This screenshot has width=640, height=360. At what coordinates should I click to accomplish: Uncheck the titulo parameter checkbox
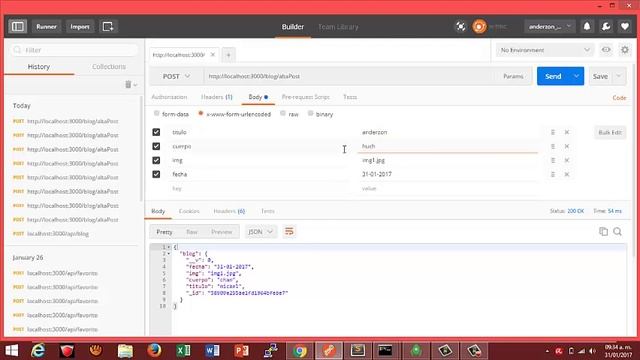click(156, 132)
